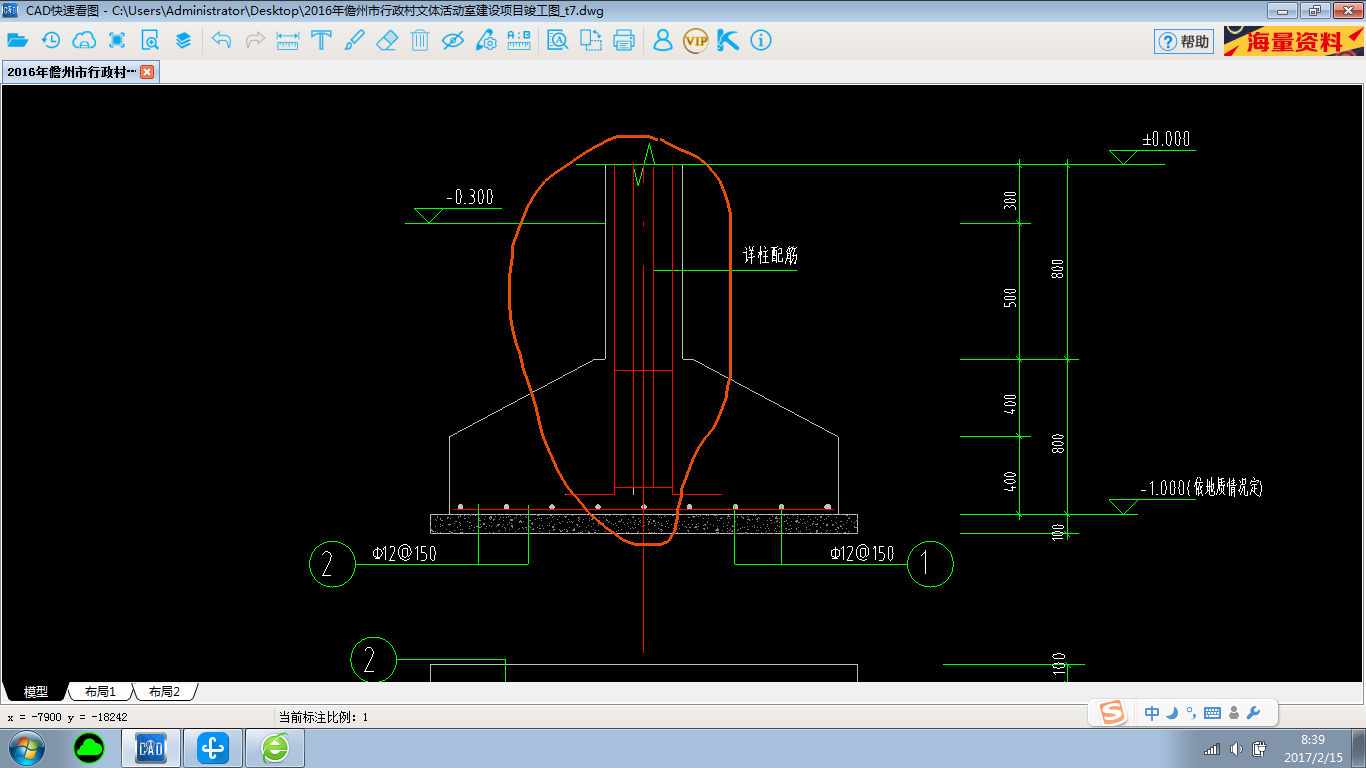Click the volume speaker tray icon
The image size is (1366, 768).
click(x=1237, y=748)
